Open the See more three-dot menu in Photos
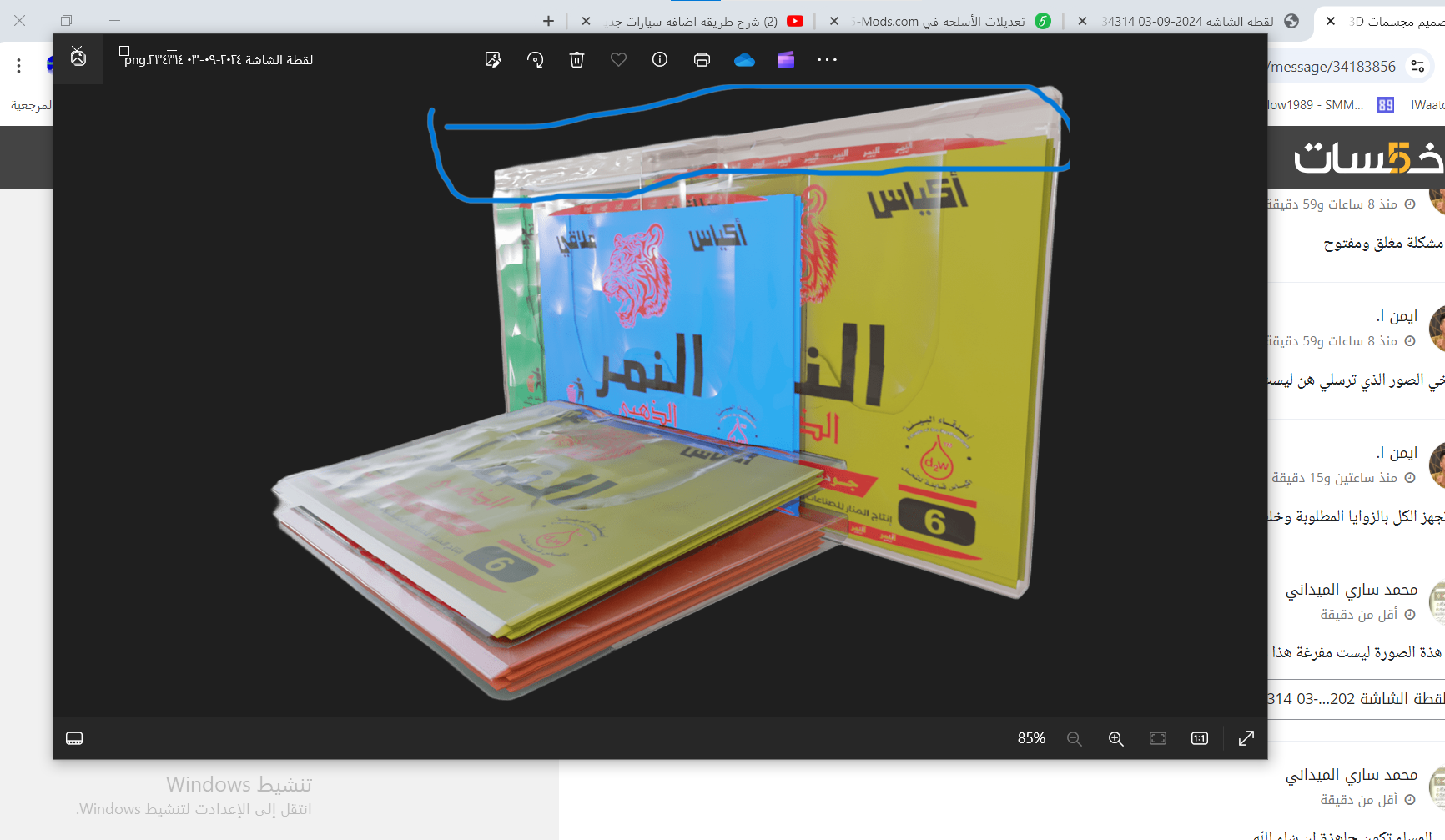The height and width of the screenshot is (840, 1445). tap(827, 59)
